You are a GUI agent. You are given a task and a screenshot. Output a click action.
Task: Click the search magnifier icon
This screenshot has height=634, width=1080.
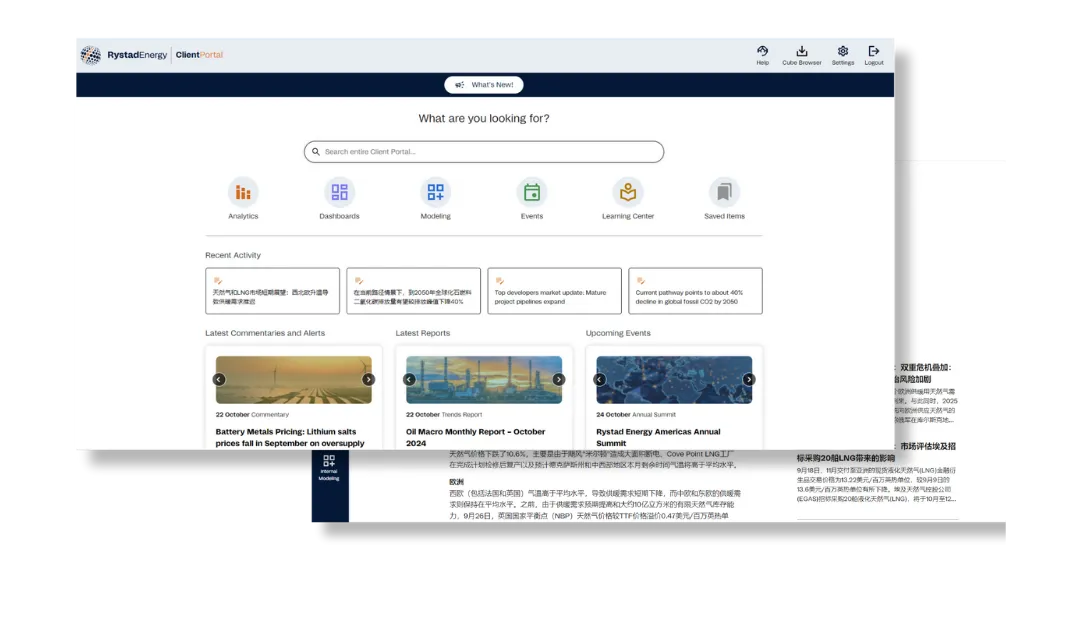315,152
